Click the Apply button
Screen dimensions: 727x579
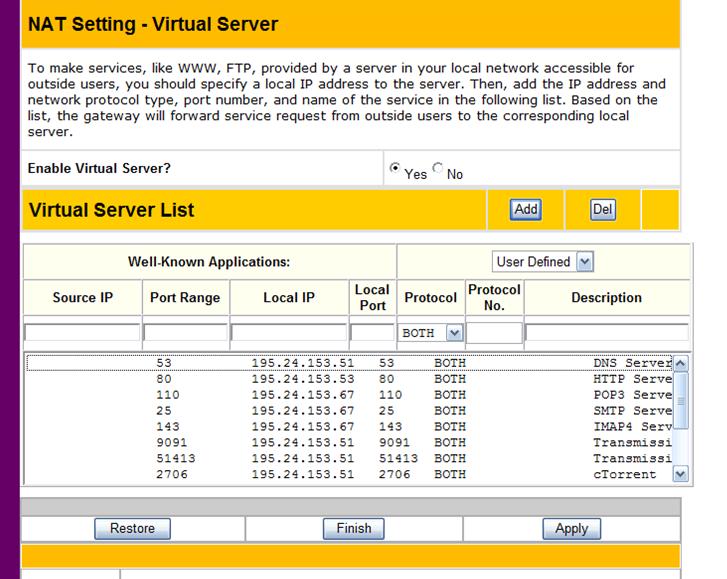(x=572, y=528)
